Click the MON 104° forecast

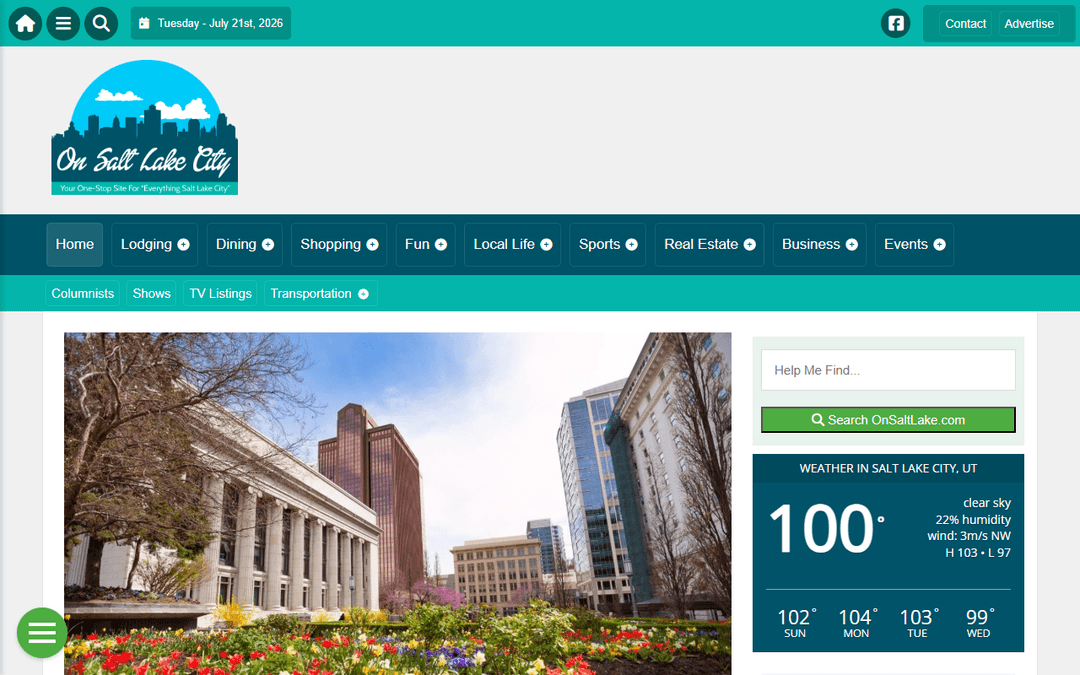point(857,623)
